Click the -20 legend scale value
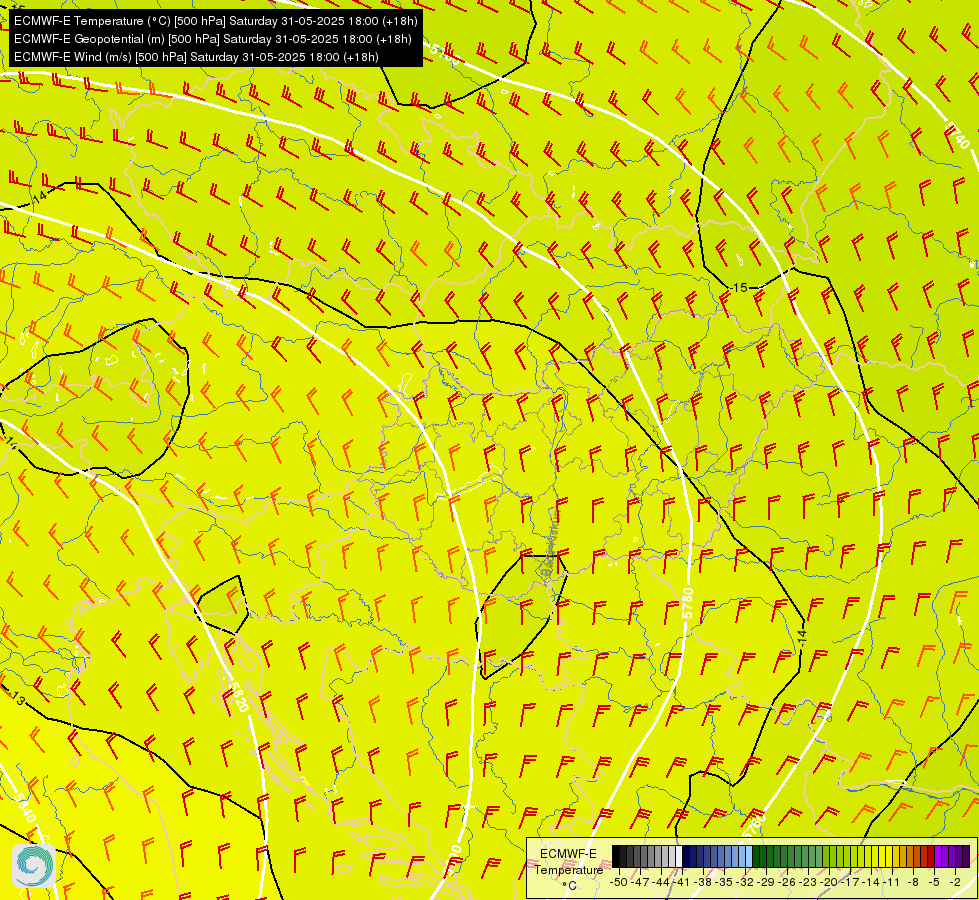 pos(829,883)
